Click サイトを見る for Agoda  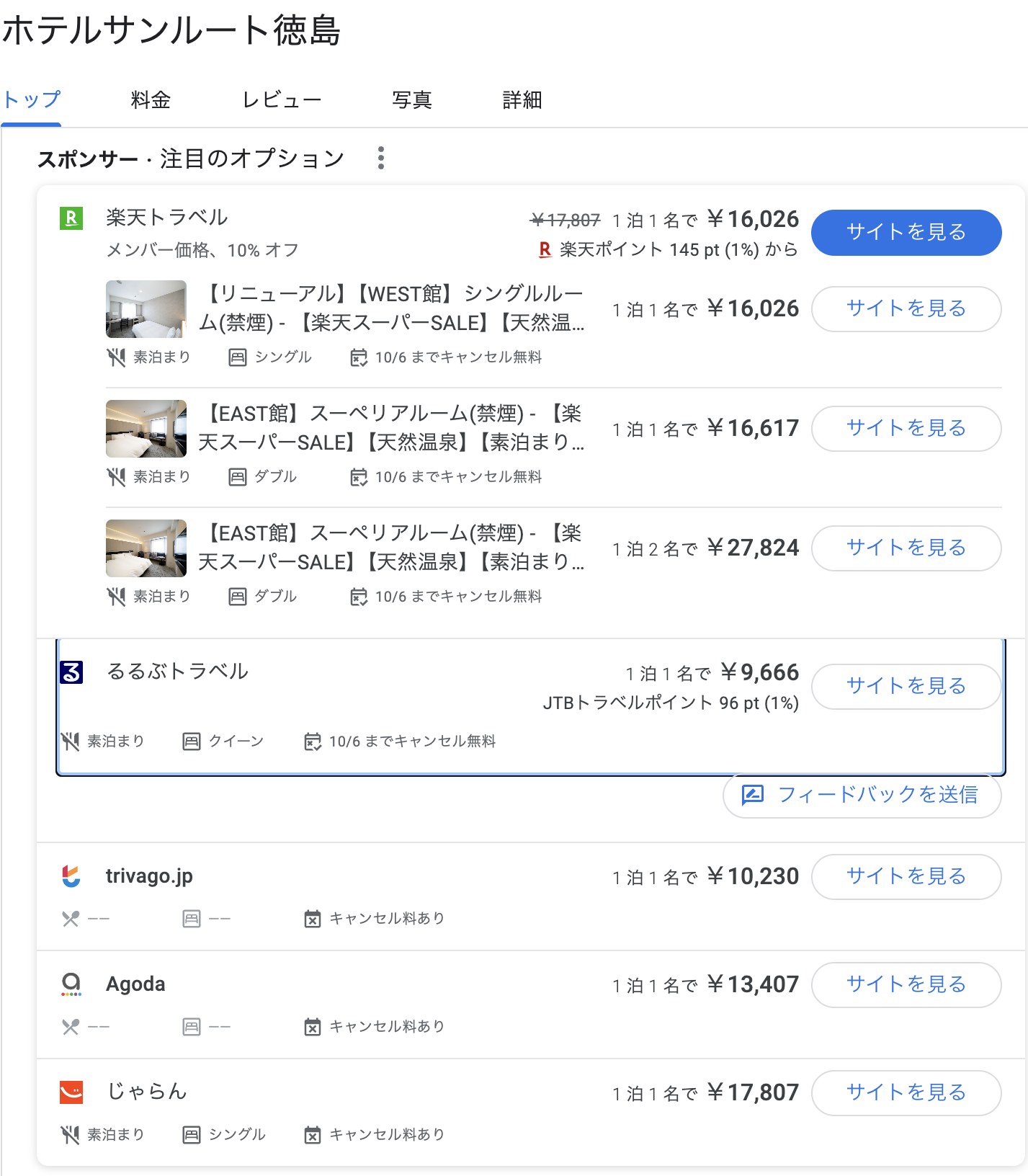tap(906, 984)
